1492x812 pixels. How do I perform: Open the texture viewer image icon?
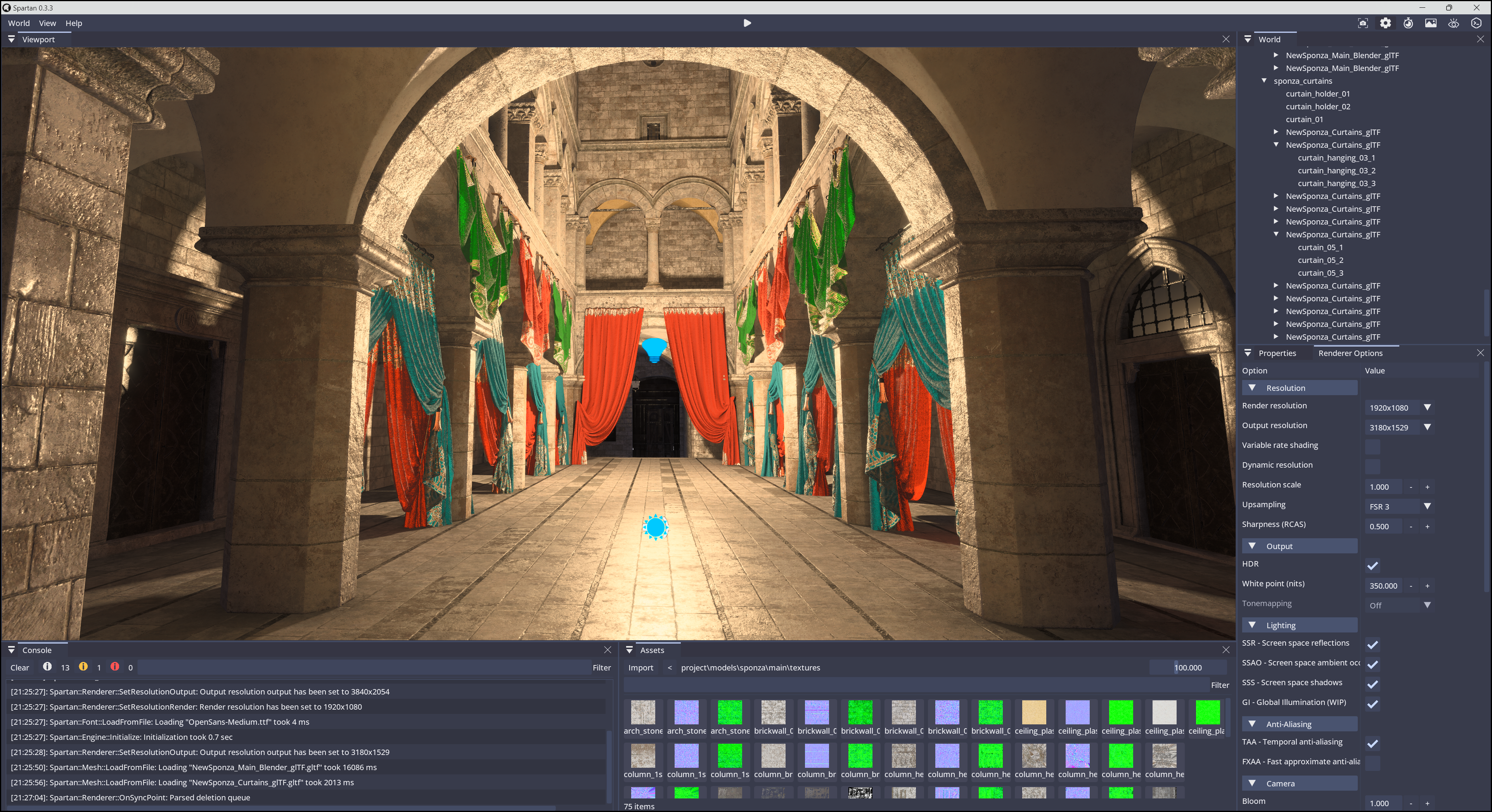[1431, 23]
